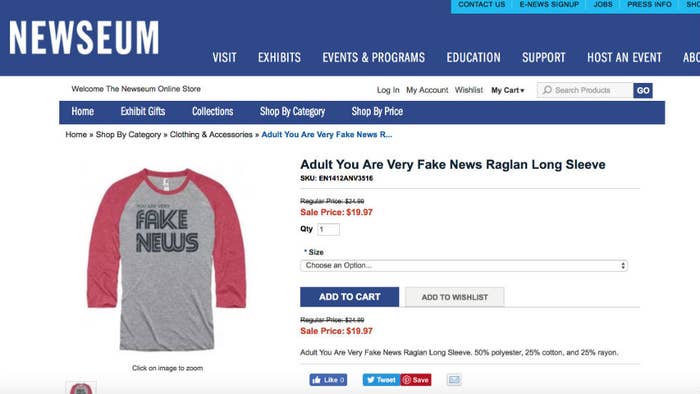
Task: Open Shop By Price menu
Action: click(377, 112)
